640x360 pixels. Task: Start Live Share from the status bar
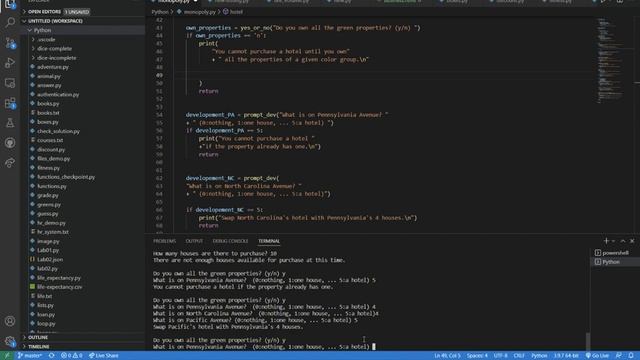[x=103, y=356]
